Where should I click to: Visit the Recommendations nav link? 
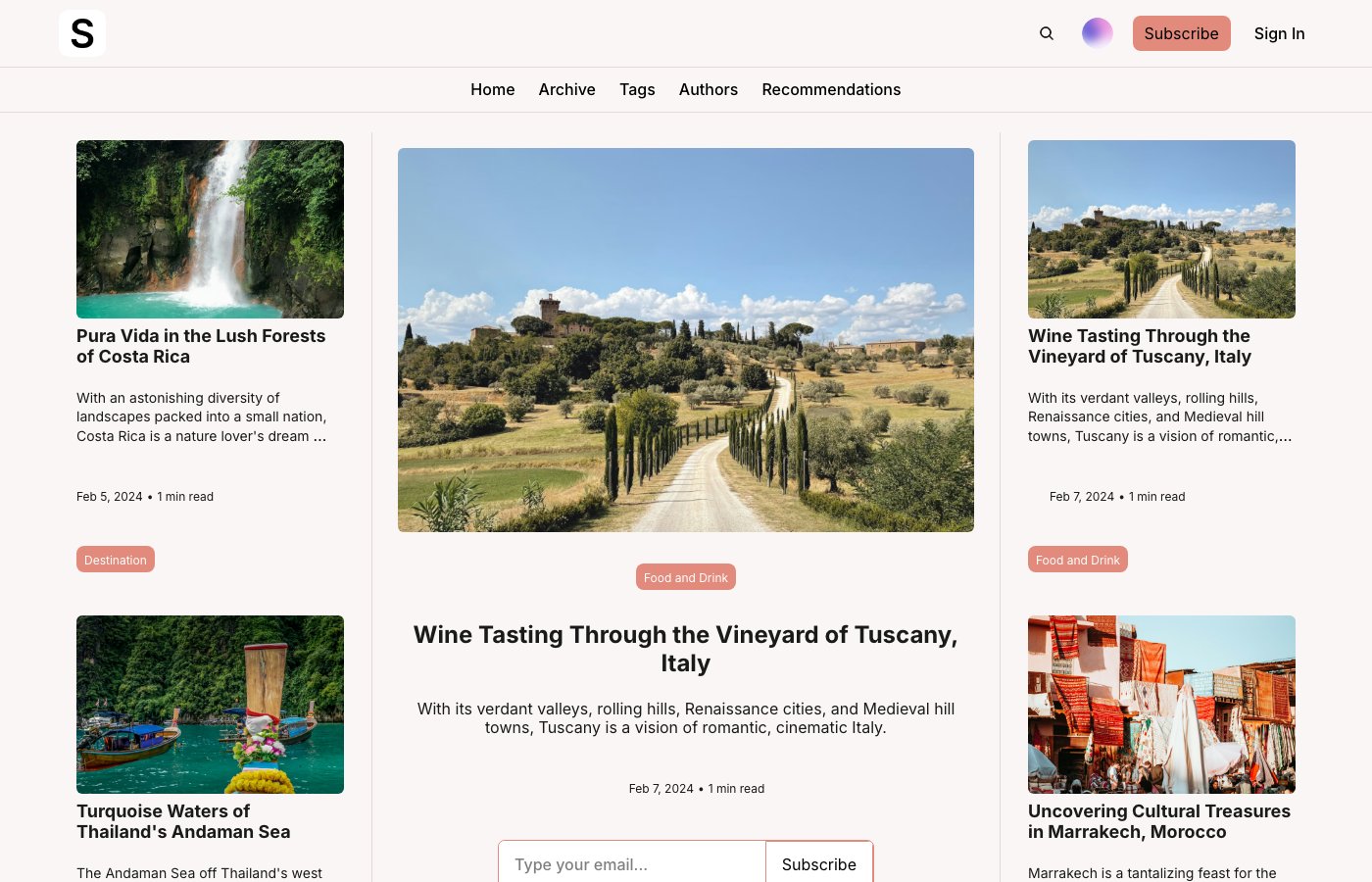click(x=831, y=89)
